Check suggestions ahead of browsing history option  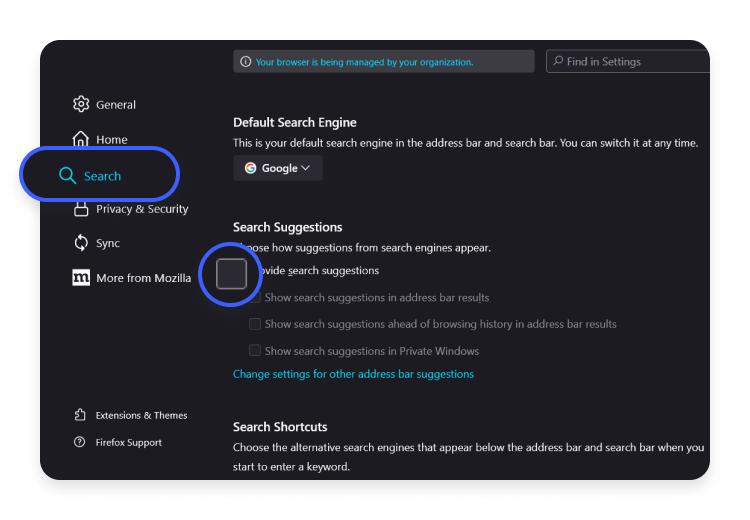[x=255, y=324]
